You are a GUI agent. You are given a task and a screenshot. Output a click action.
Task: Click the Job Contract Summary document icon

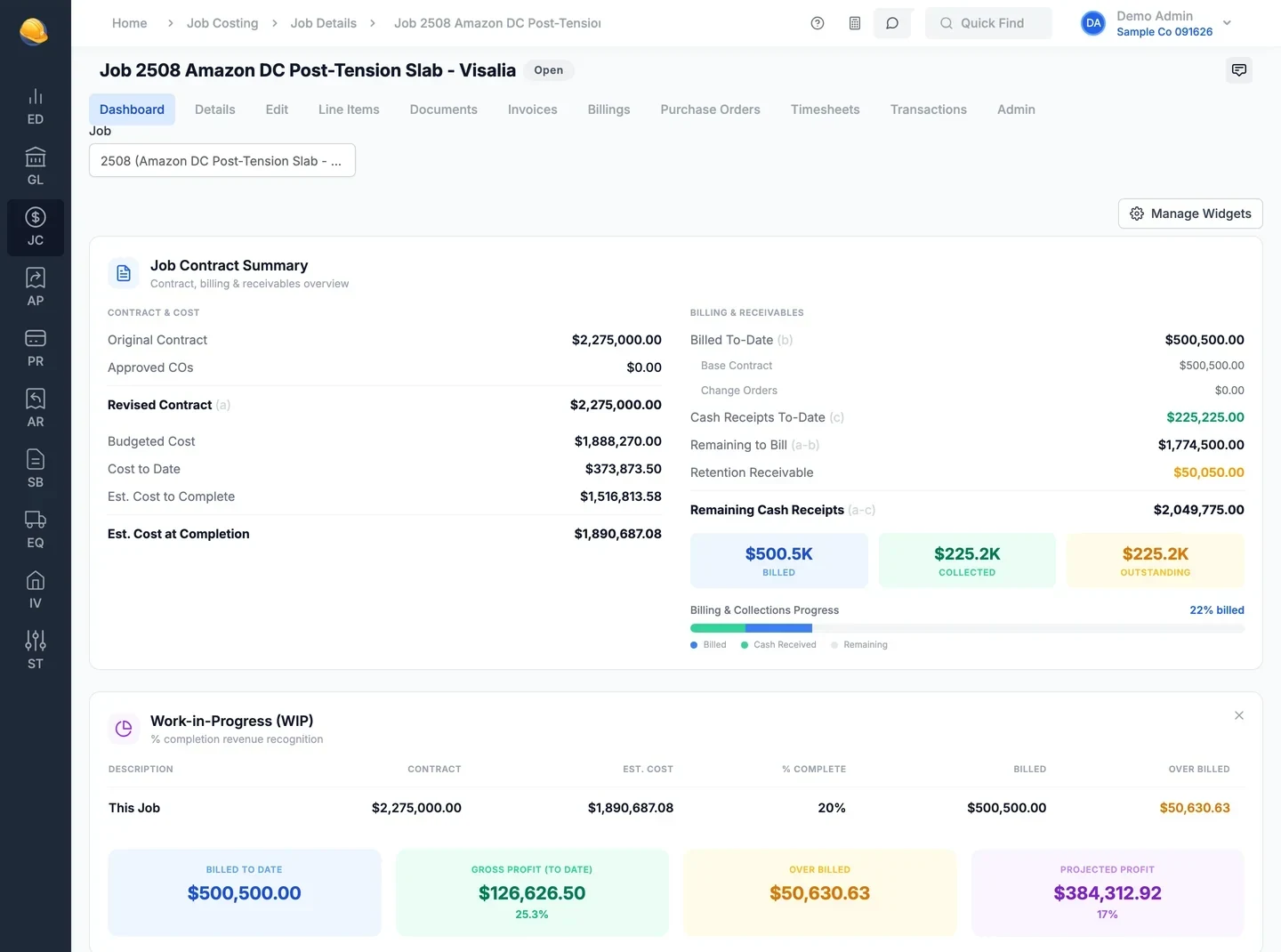[124, 273]
